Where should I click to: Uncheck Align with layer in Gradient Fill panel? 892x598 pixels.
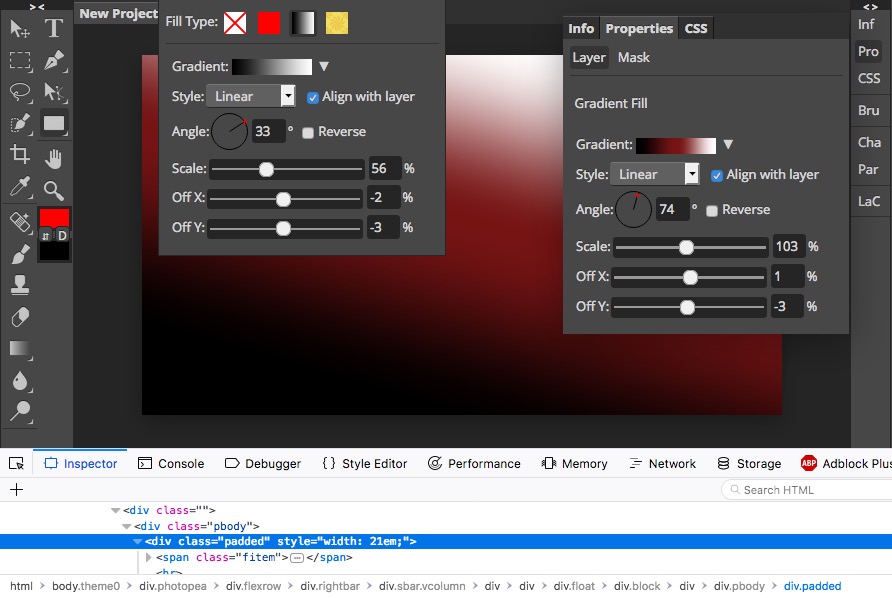pos(717,174)
